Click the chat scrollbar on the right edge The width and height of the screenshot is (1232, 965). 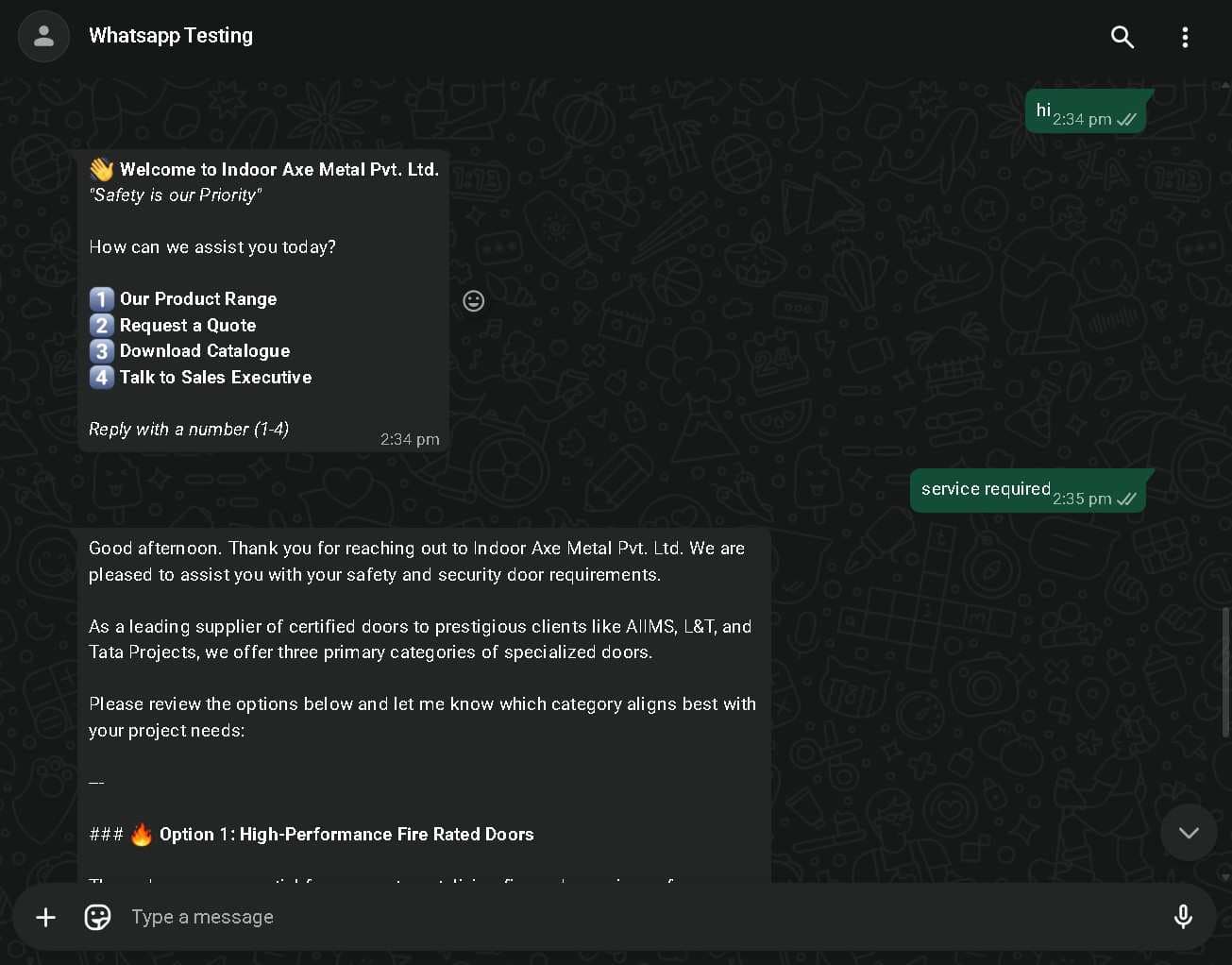[x=1225, y=672]
